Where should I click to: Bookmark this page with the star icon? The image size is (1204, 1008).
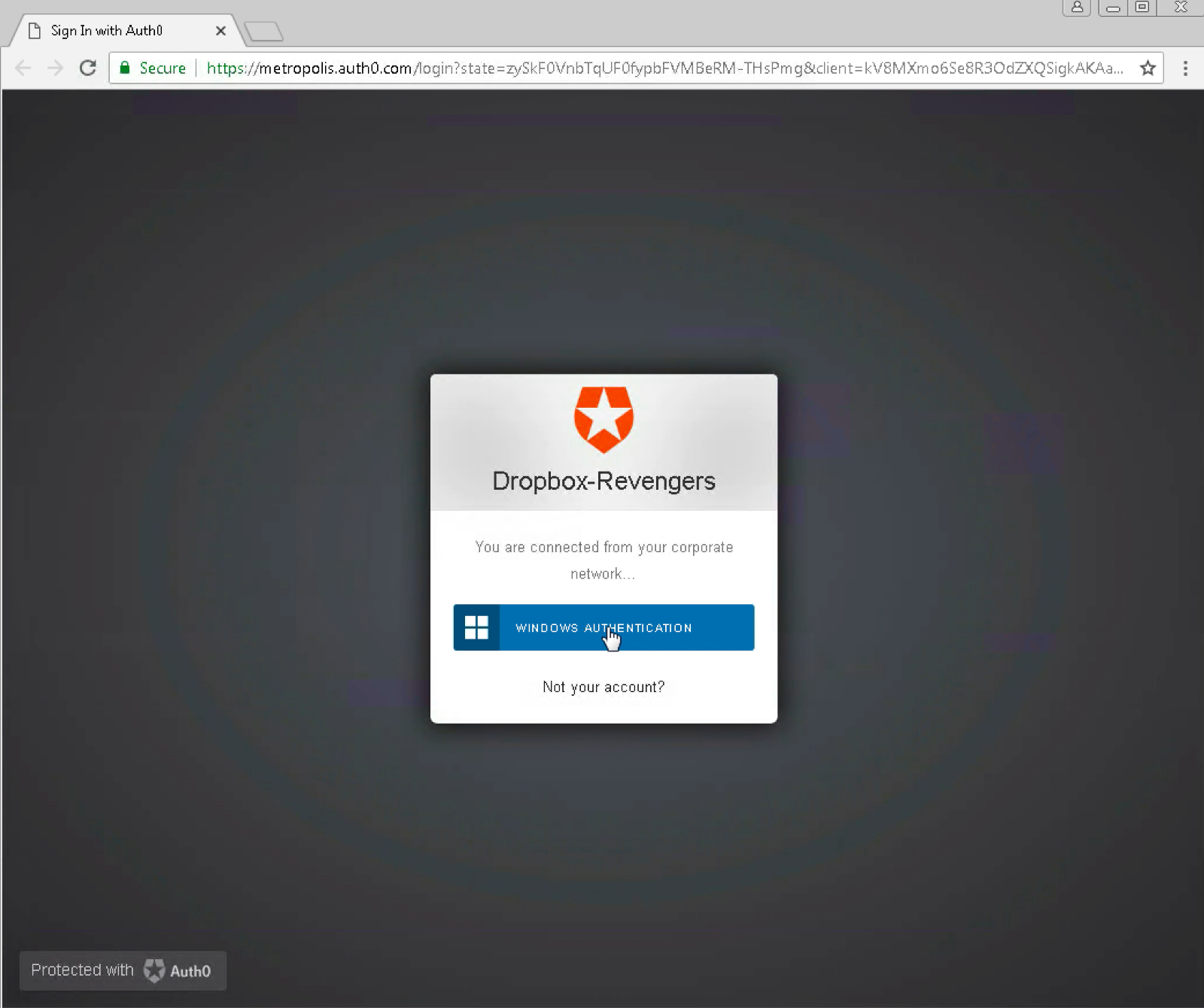coord(1148,68)
